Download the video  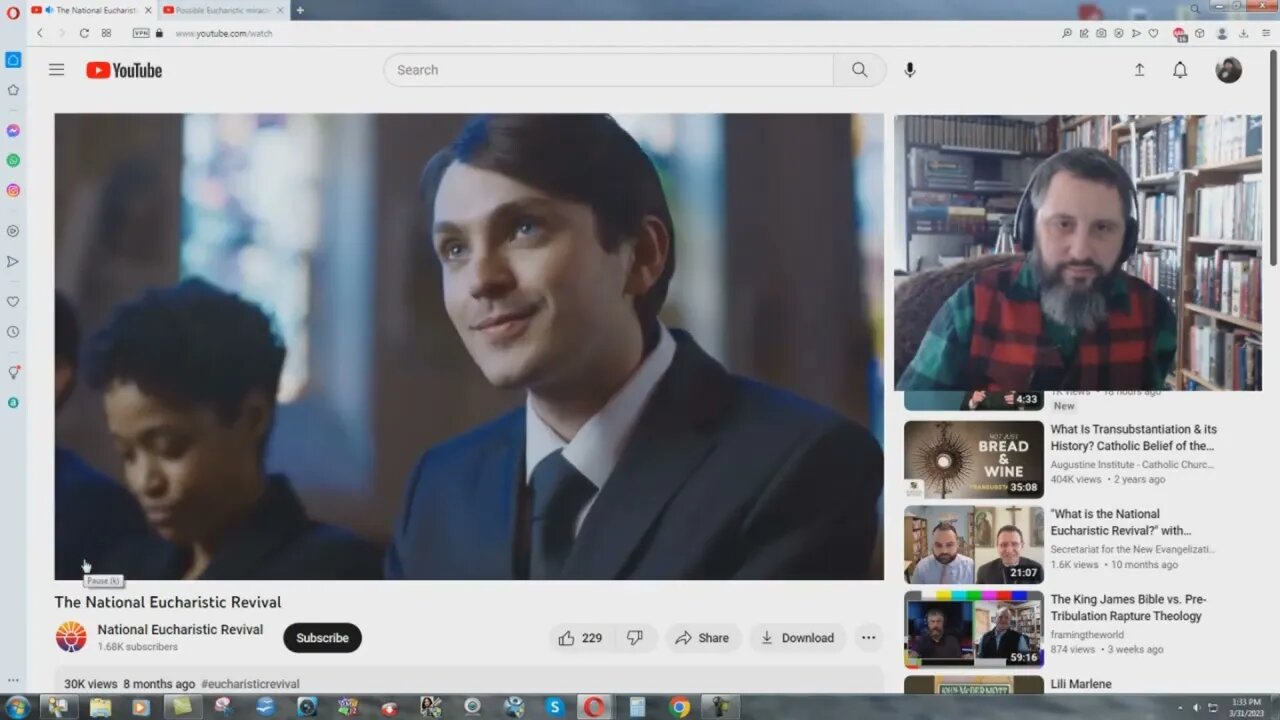797,638
